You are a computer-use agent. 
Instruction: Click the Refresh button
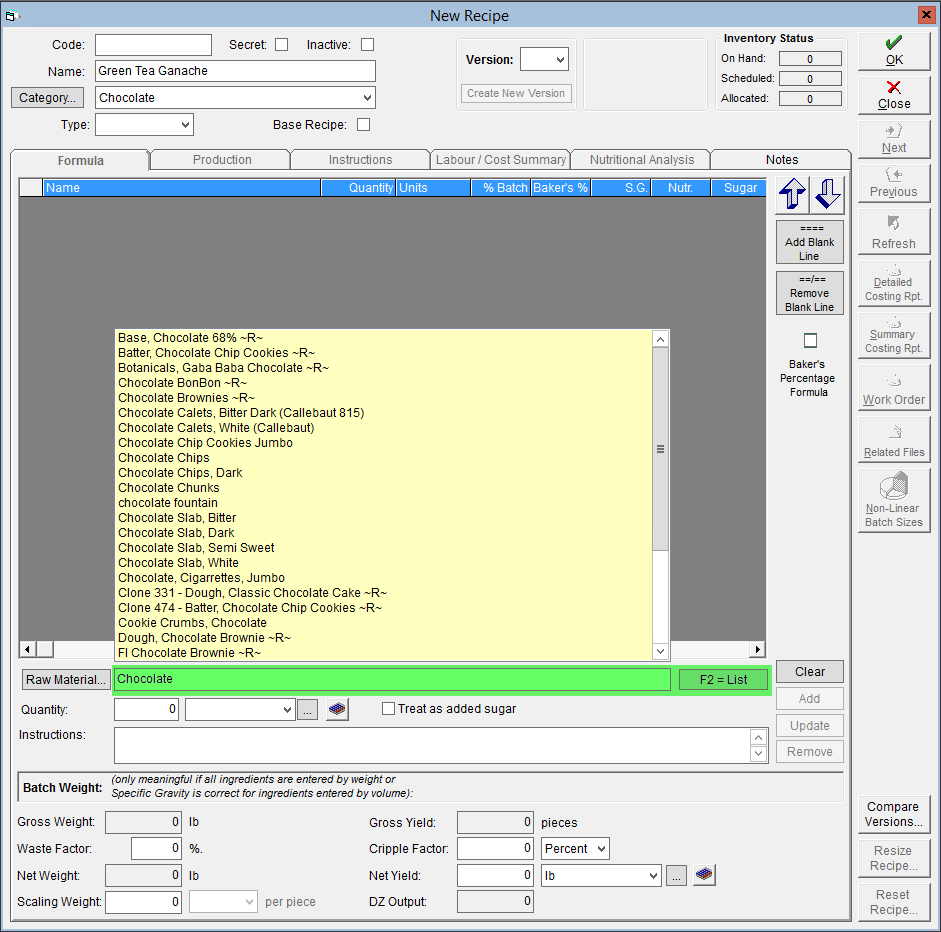coord(894,233)
